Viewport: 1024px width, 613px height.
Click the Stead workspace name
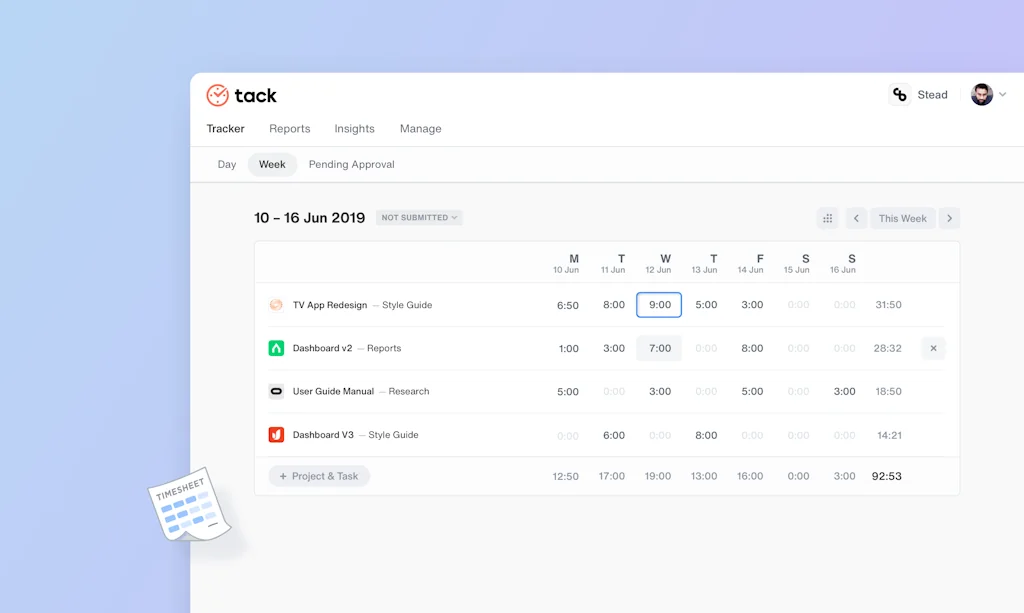933,95
